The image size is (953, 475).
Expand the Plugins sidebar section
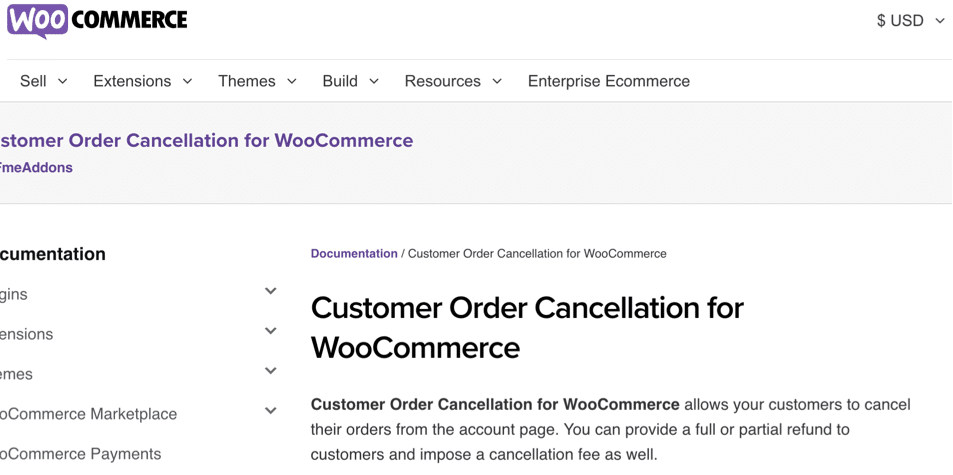(270, 291)
